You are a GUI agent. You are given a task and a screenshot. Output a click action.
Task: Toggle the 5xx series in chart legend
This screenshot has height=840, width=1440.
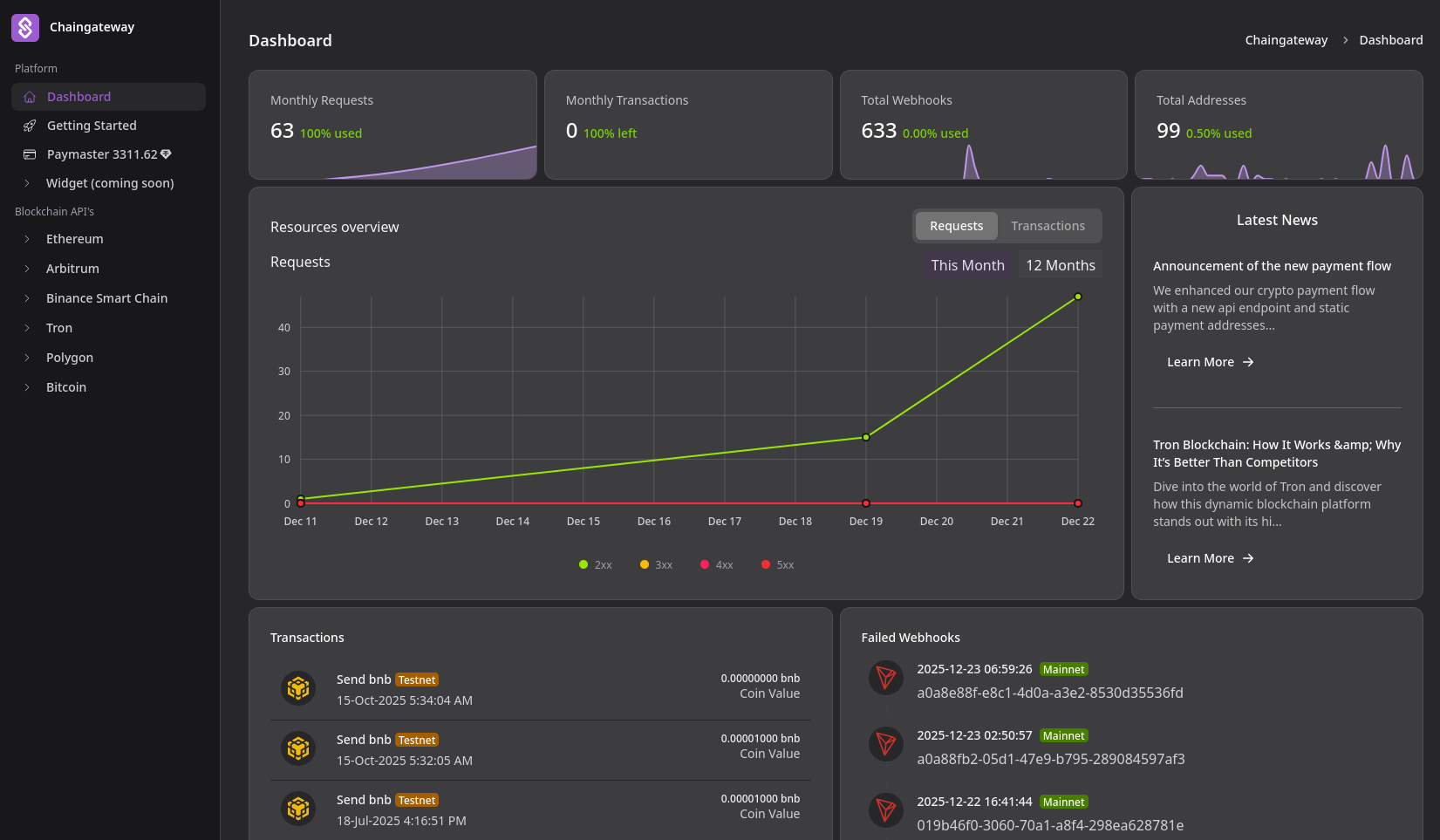777,565
